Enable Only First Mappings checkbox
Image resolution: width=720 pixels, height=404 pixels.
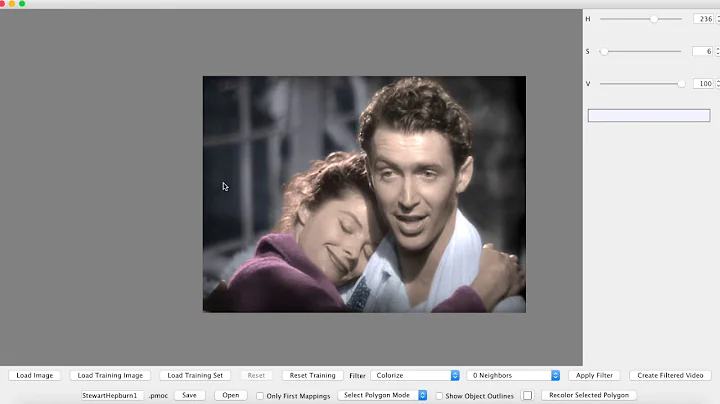click(x=260, y=396)
